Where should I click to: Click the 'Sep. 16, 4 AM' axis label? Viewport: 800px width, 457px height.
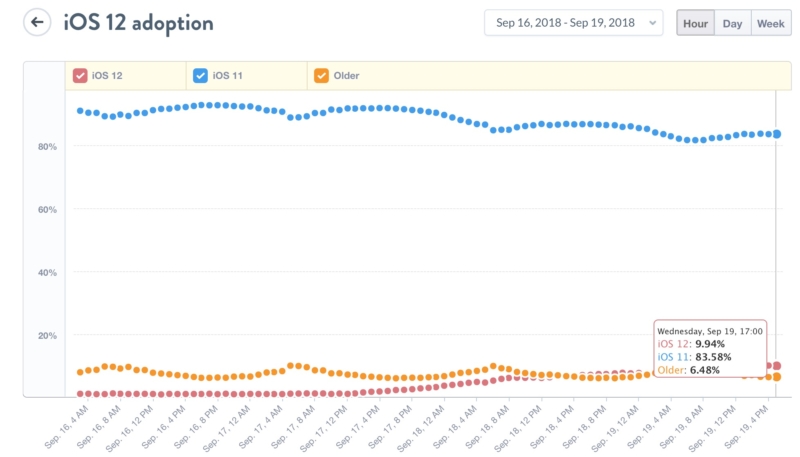coord(66,422)
